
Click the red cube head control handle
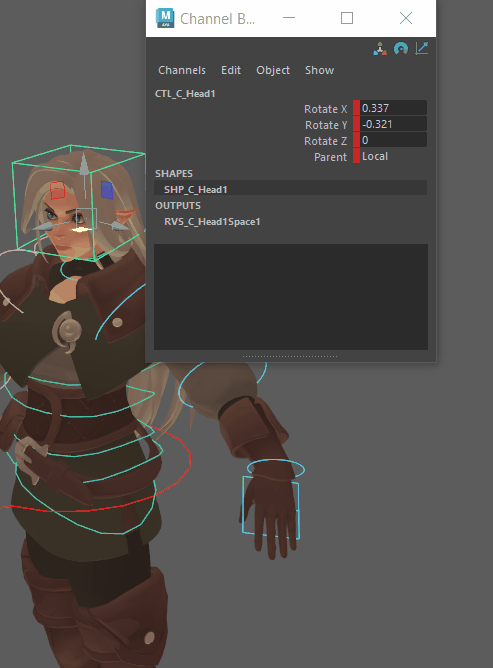58,190
